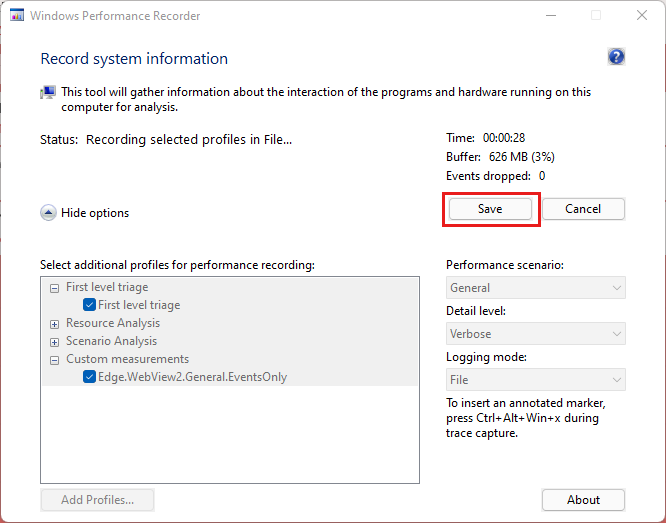
Task: Open the blue help question mark icon
Action: click(x=616, y=57)
